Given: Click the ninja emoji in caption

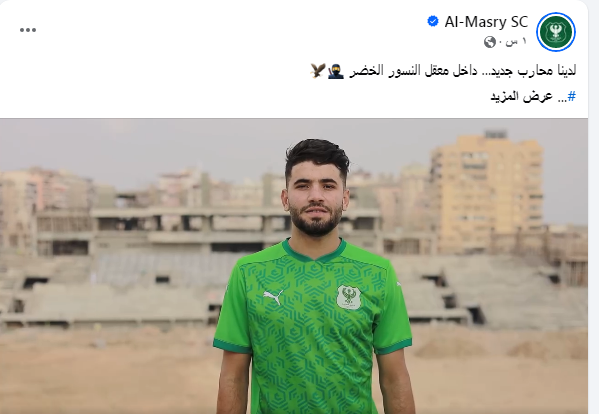Looking at the screenshot, I should [x=336, y=71].
